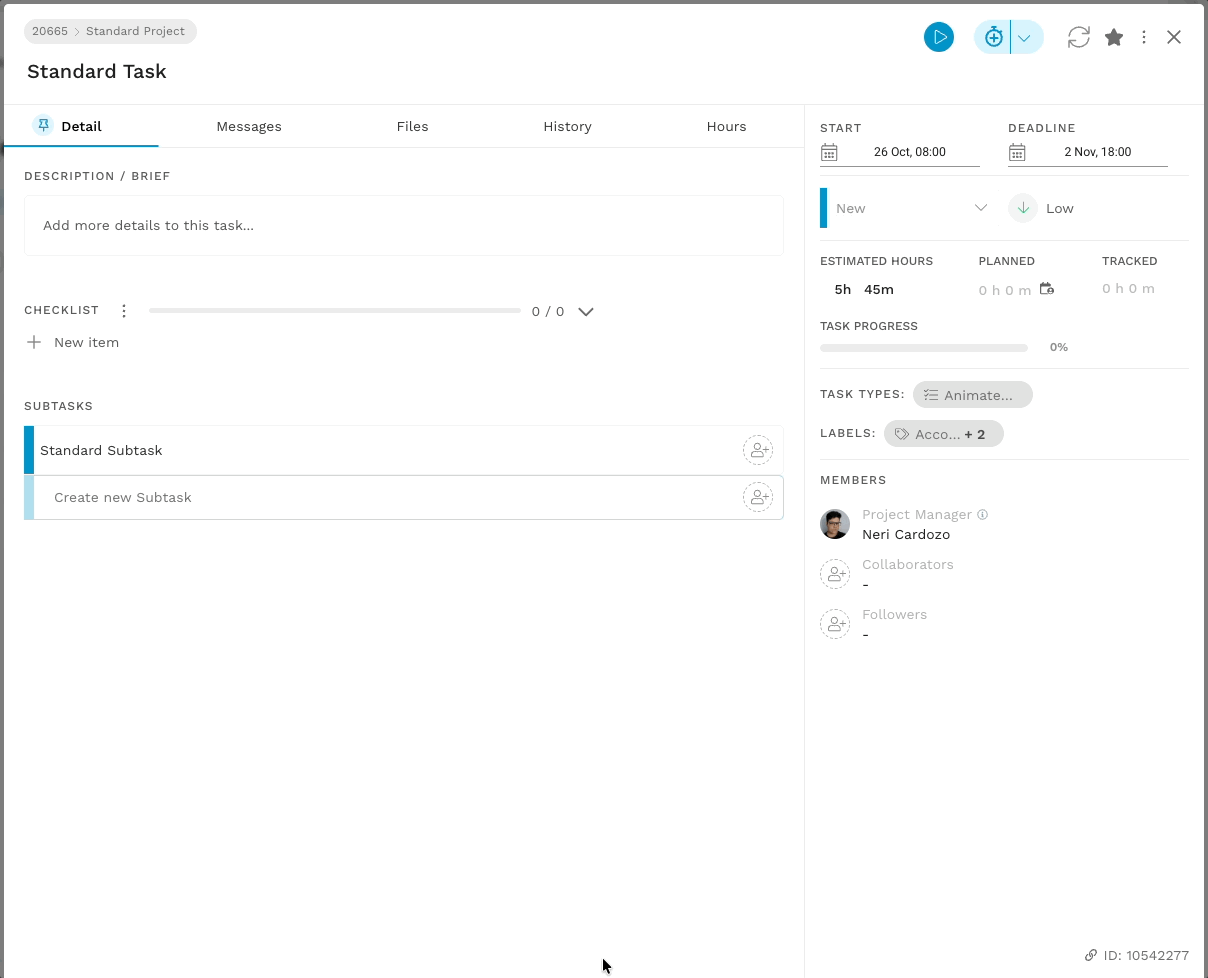Click the Followers label

click(895, 614)
